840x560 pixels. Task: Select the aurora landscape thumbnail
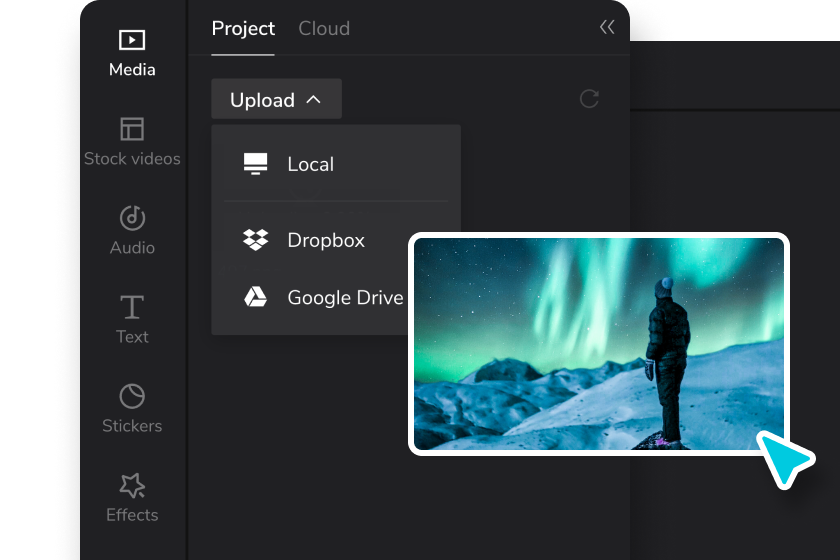599,344
